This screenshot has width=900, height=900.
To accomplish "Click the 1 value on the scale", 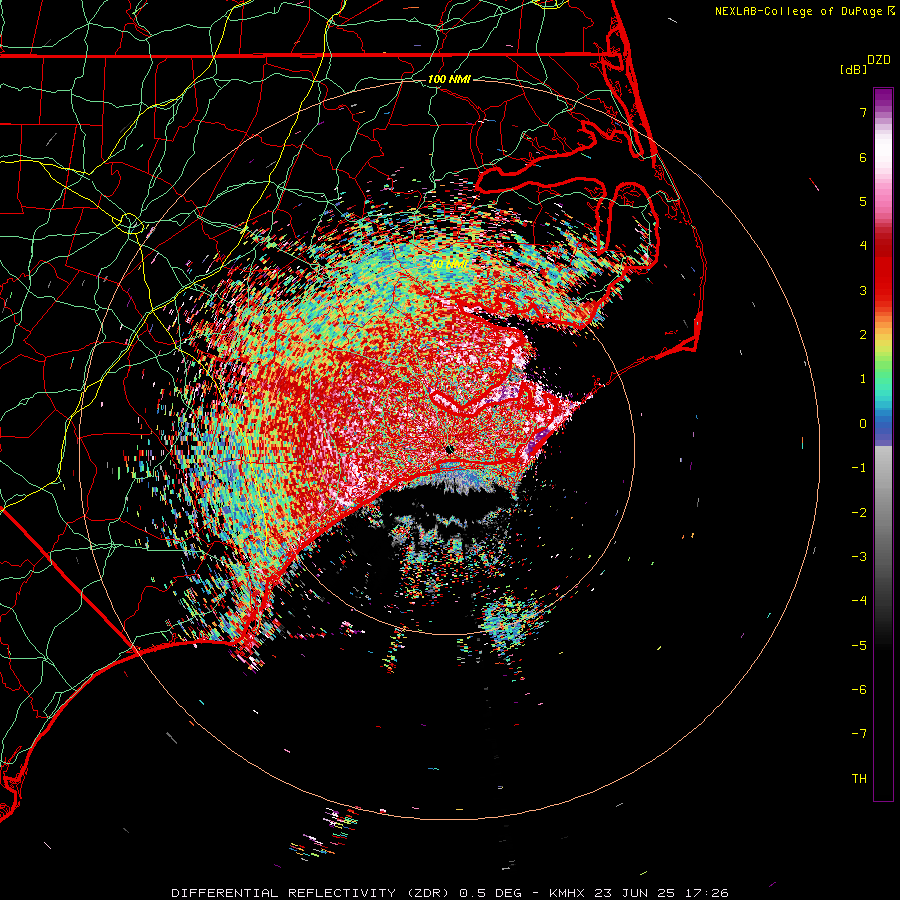I will (863, 379).
